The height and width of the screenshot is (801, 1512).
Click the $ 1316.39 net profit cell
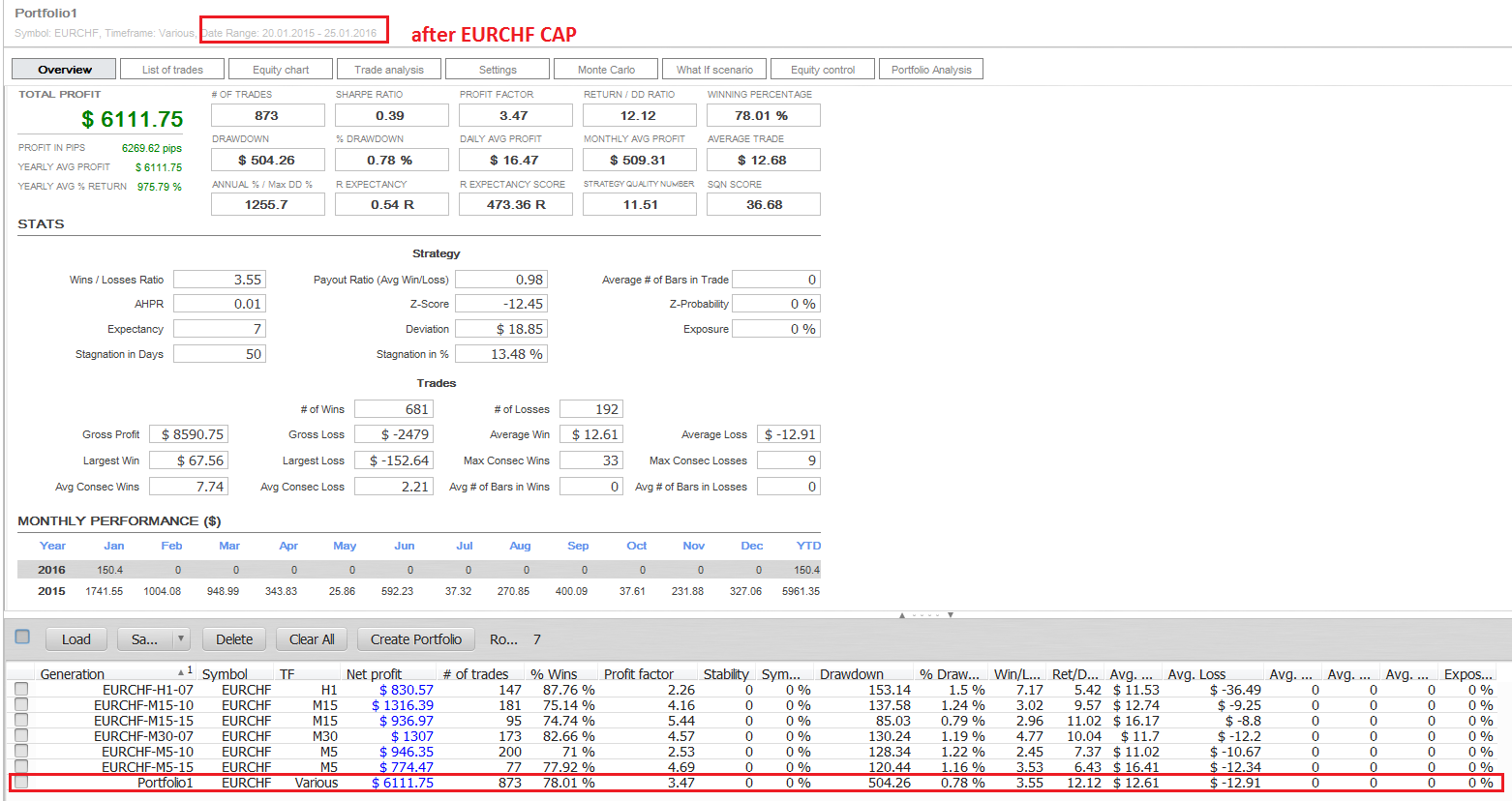coord(403,705)
